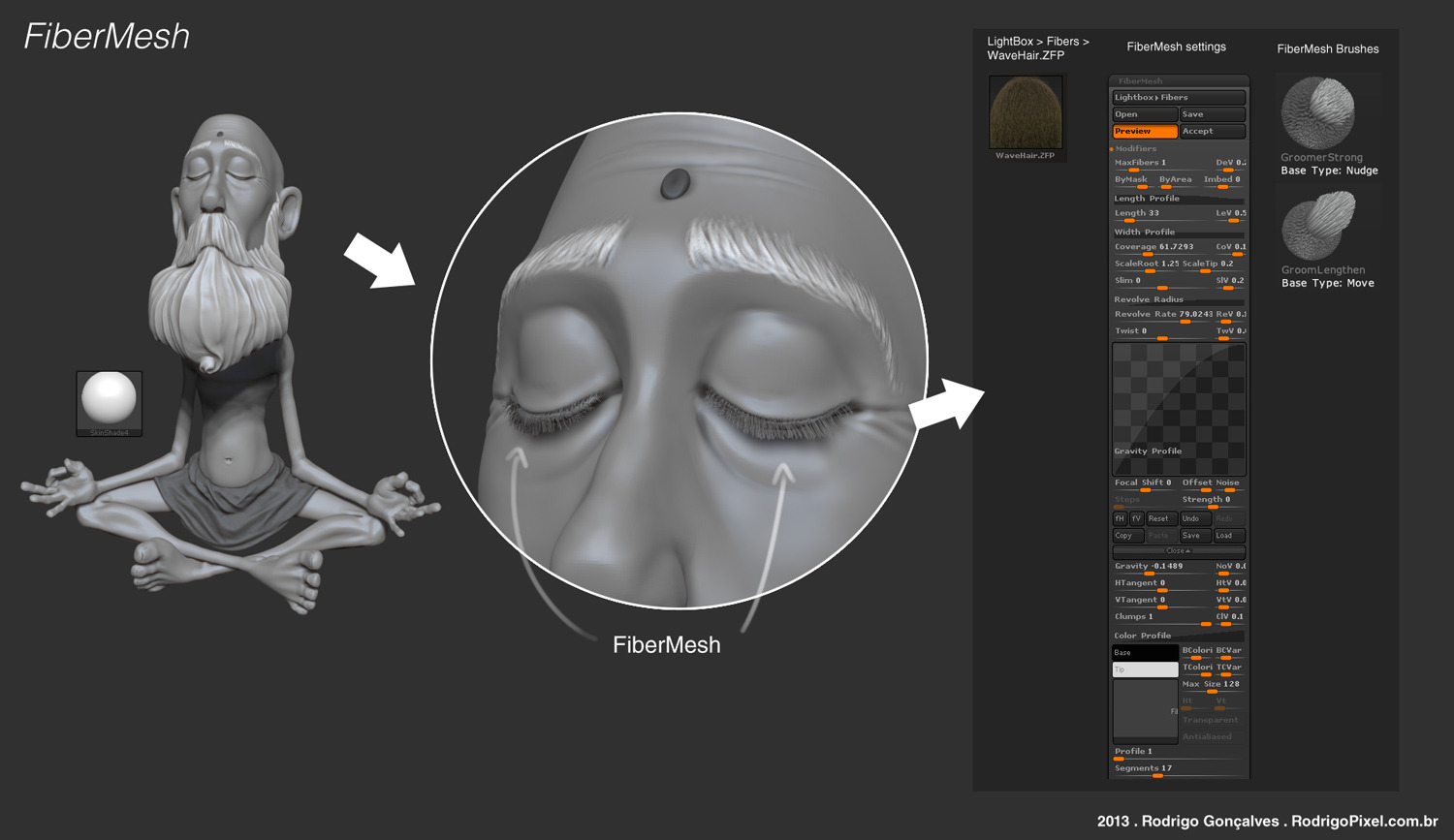The image size is (1454, 840).
Task: Click the curve Undo button
Action: 1195,518
